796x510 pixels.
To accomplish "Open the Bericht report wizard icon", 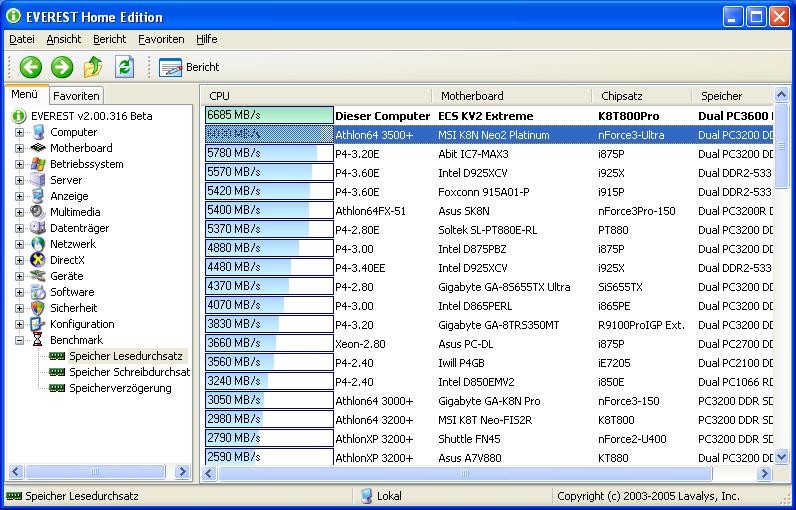I will (170, 67).
